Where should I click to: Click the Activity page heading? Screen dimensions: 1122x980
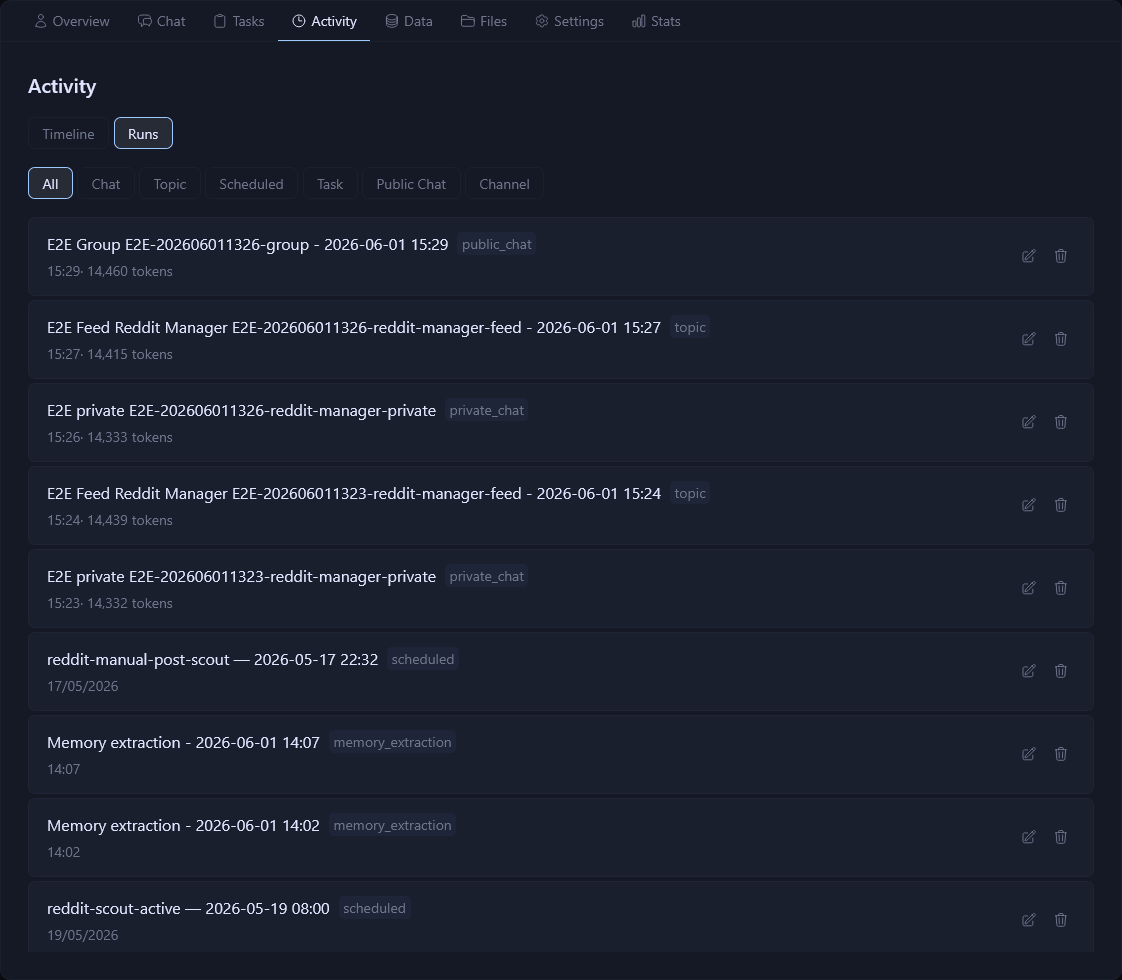click(62, 86)
